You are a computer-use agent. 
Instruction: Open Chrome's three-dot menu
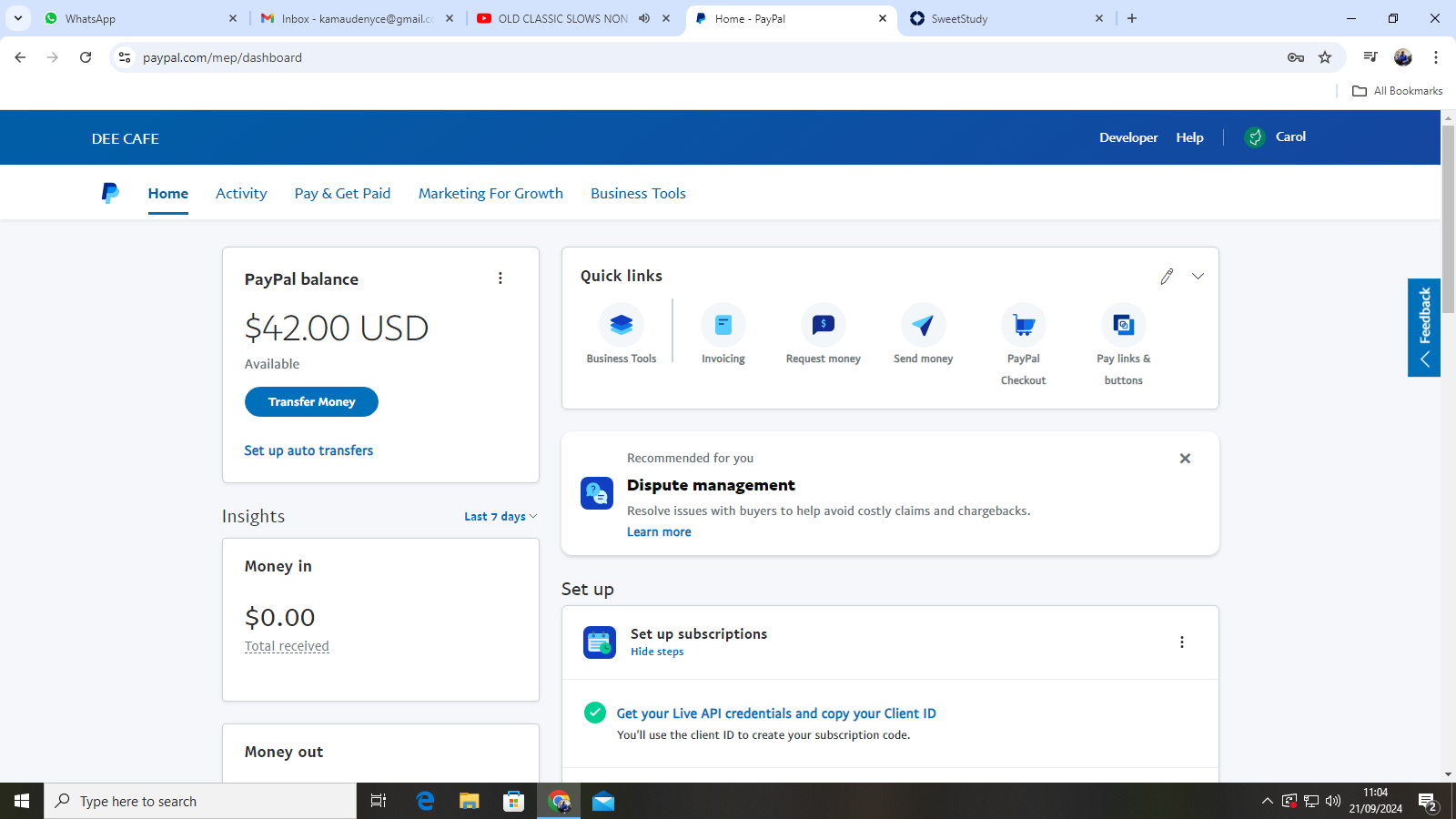1436,57
